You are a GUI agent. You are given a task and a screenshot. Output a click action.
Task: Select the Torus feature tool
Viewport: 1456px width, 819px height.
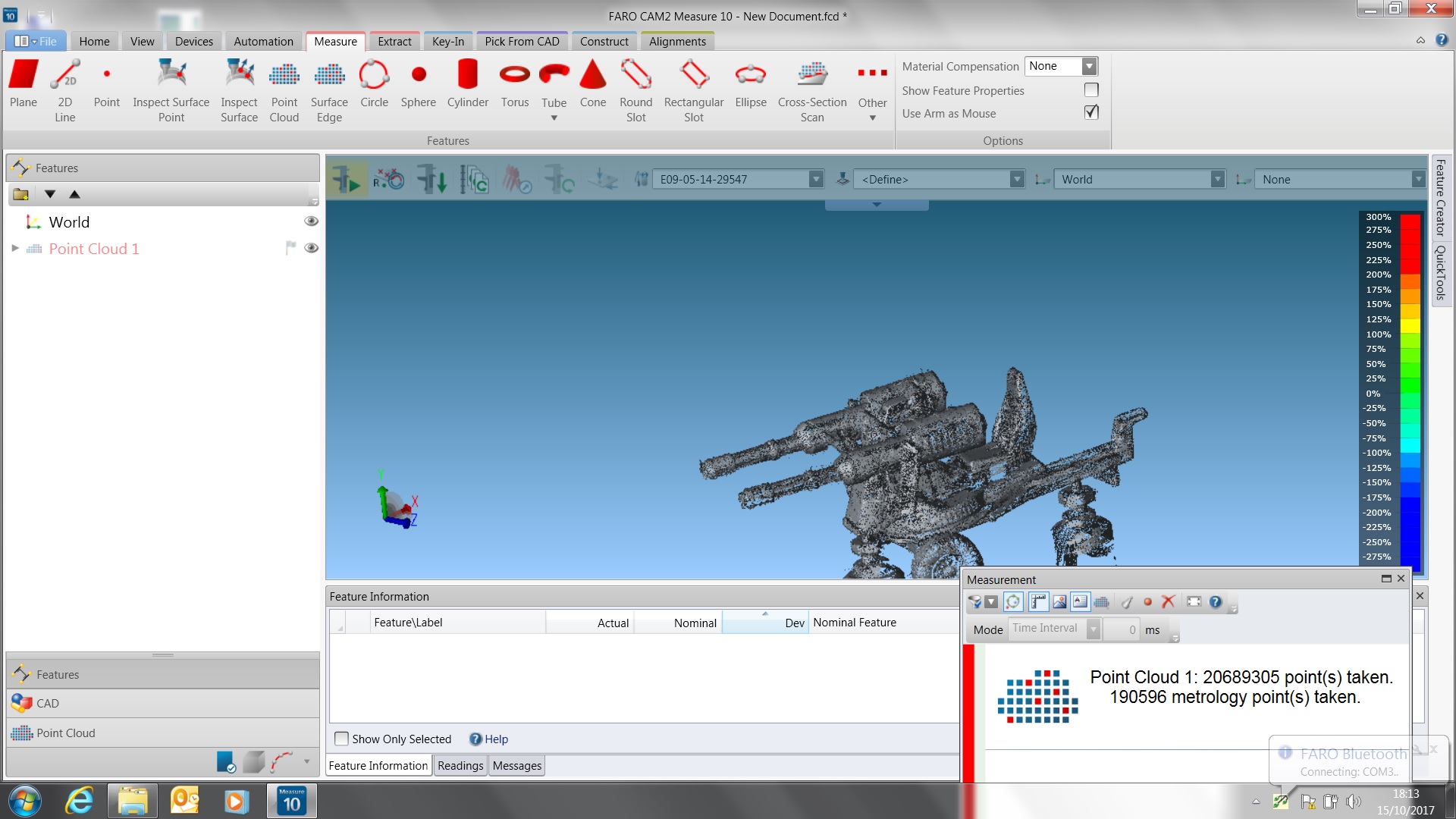click(x=515, y=83)
